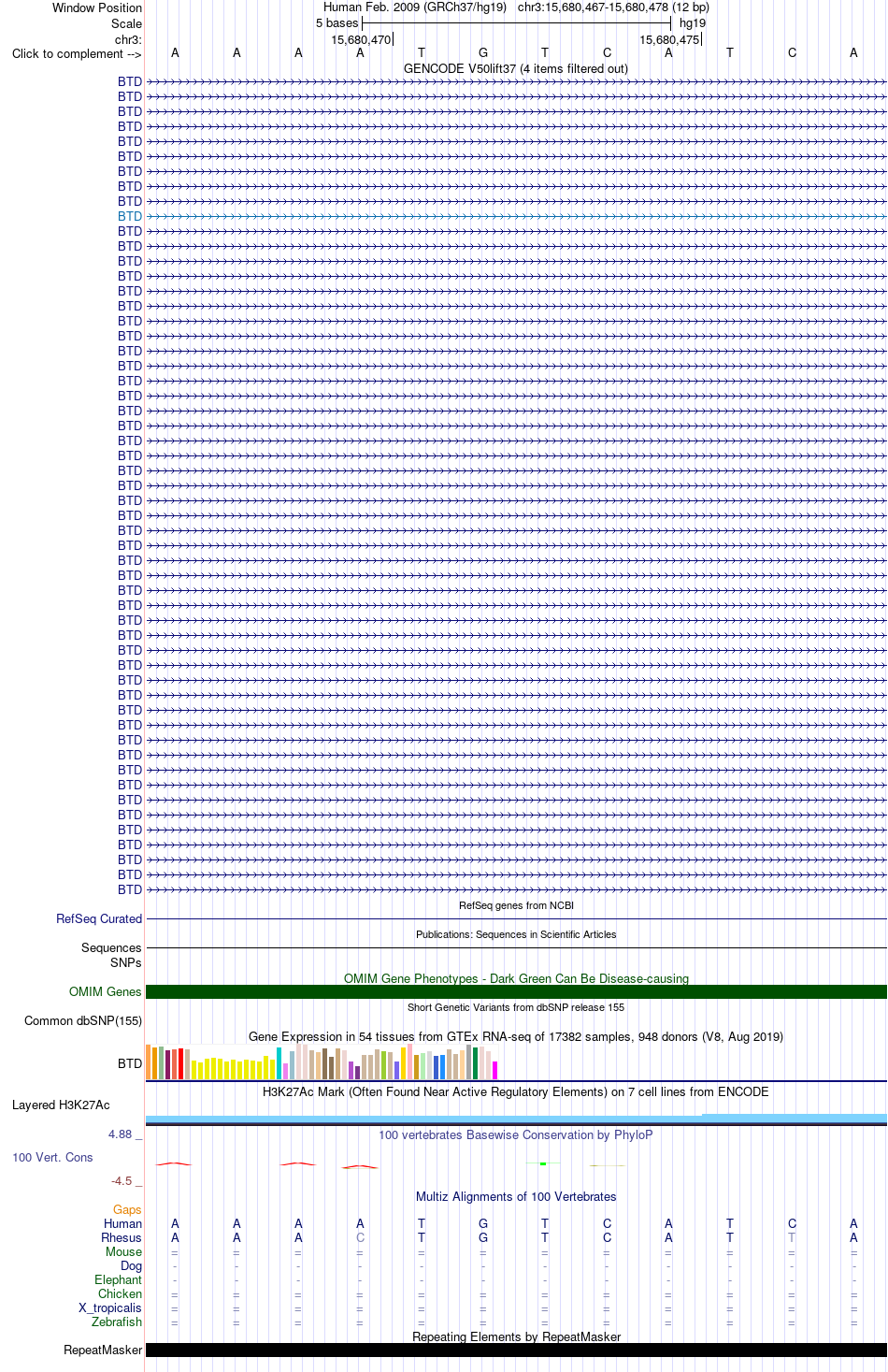Image resolution: width=888 pixels, height=1372 pixels.
Task: Click the 'Gene Expression in 54 tissues' title
Action: click(516, 1037)
